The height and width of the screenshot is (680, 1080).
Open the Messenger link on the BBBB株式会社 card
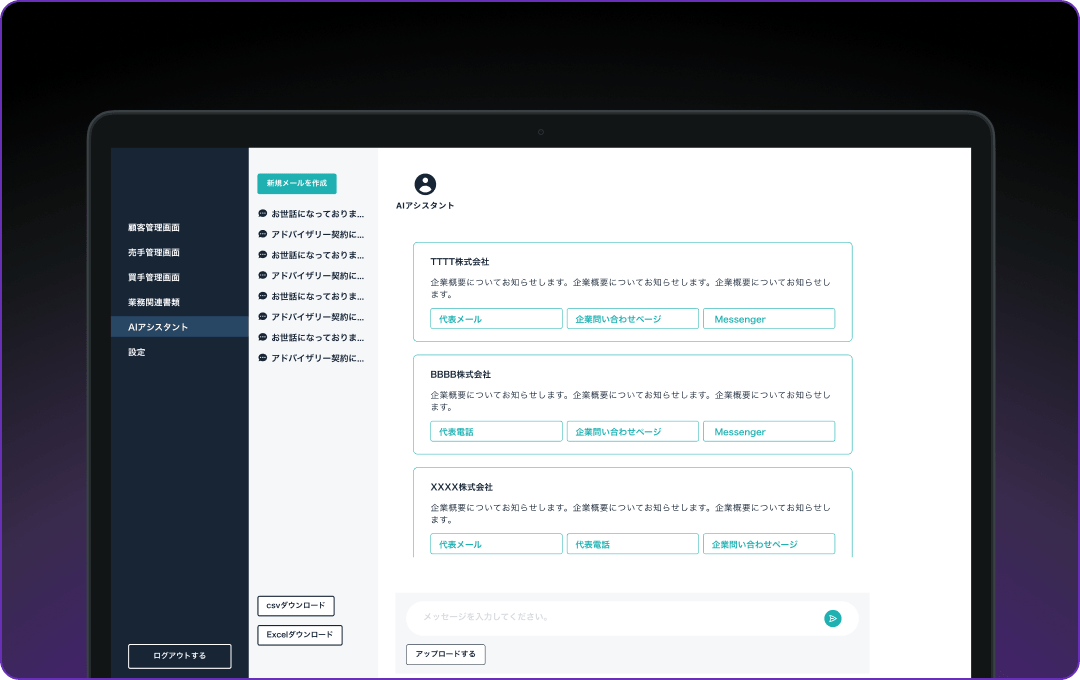(768, 431)
